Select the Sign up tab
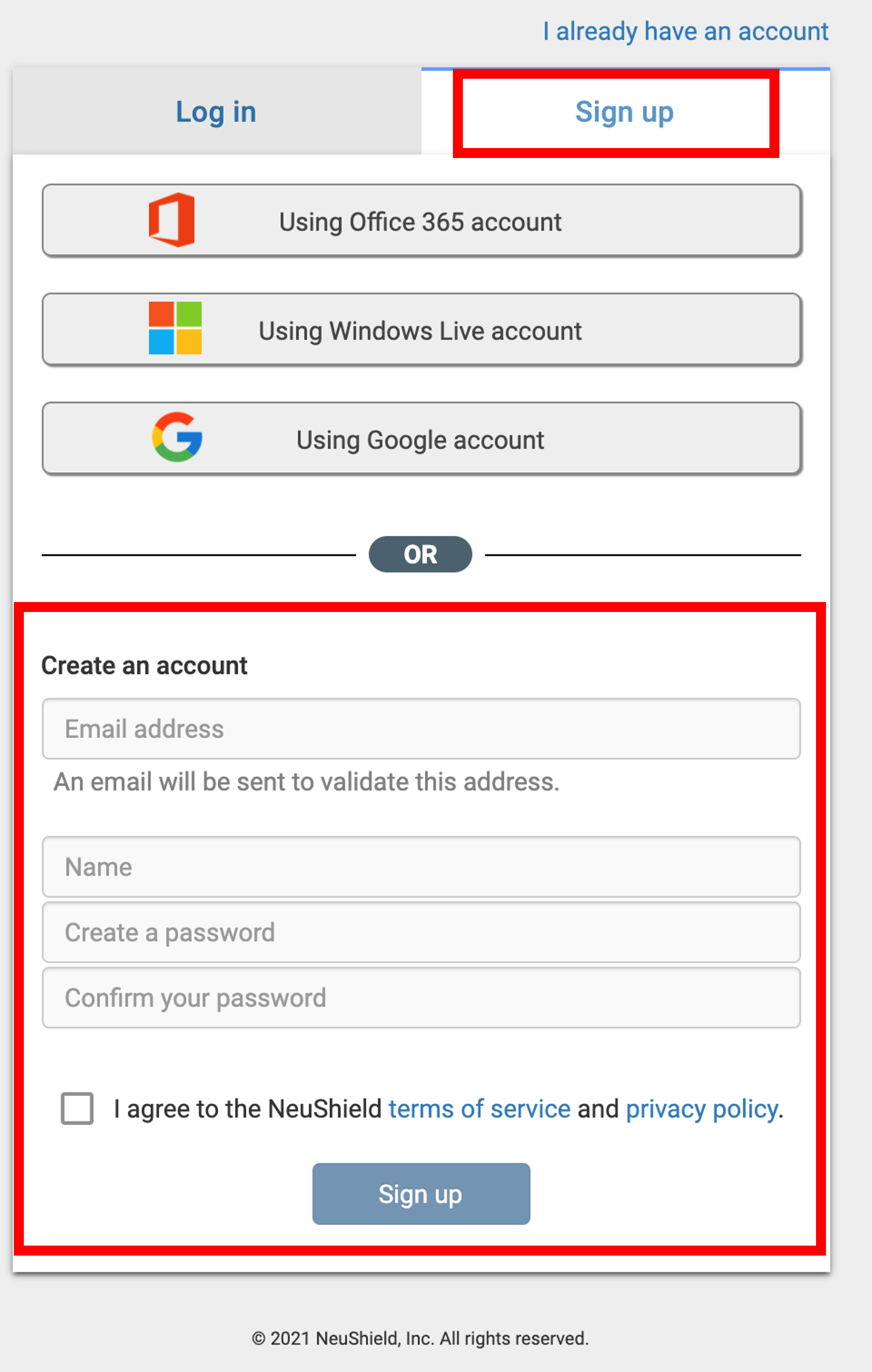872x1372 pixels. click(625, 111)
